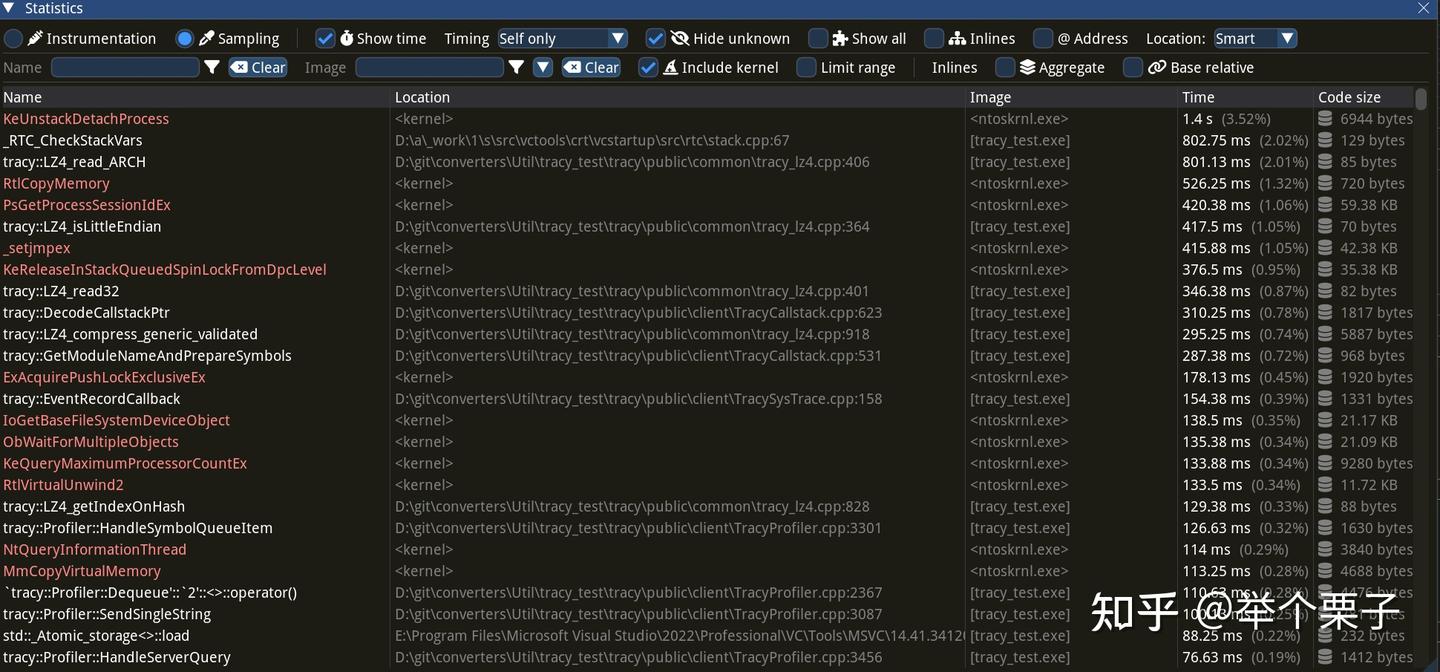This screenshot has width=1440, height=672.
Task: Click the Image filter input field
Action: tap(429, 67)
